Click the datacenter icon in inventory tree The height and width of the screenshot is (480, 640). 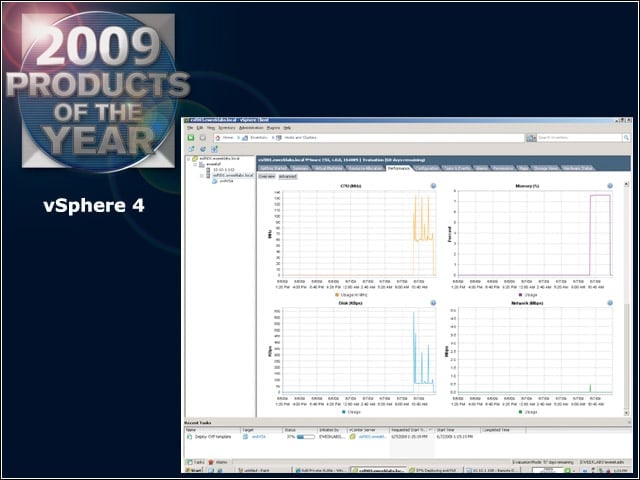coord(202,164)
